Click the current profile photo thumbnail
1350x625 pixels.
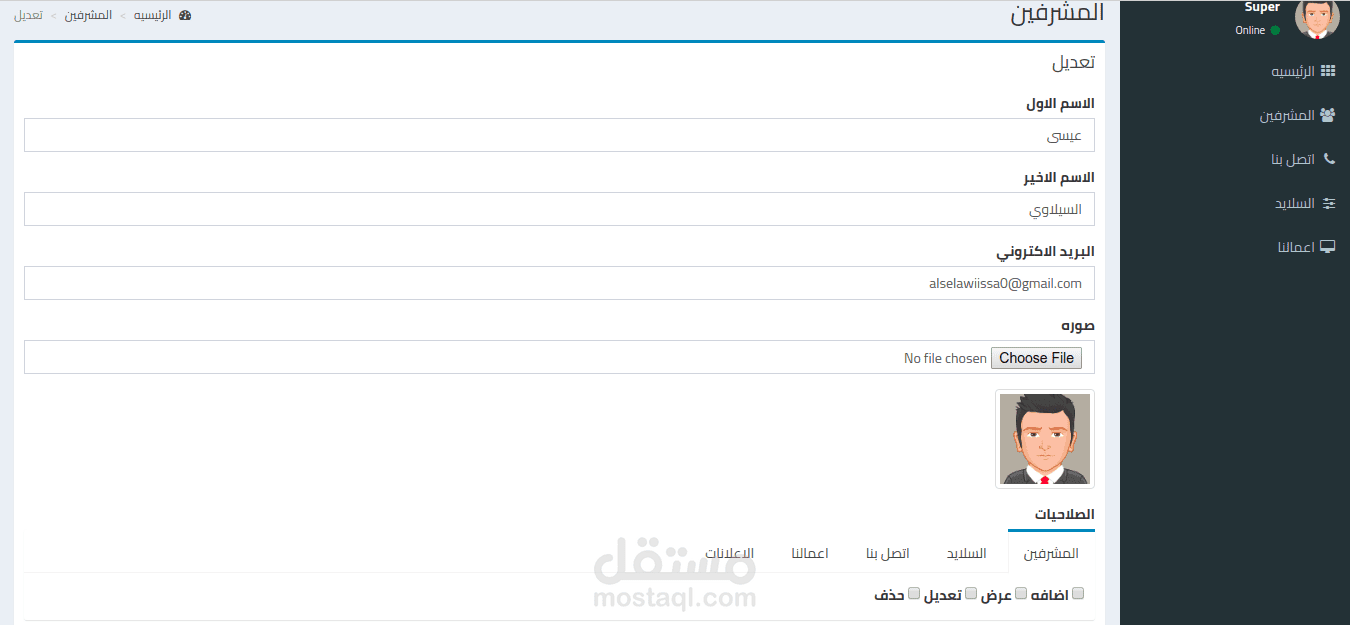point(1045,439)
